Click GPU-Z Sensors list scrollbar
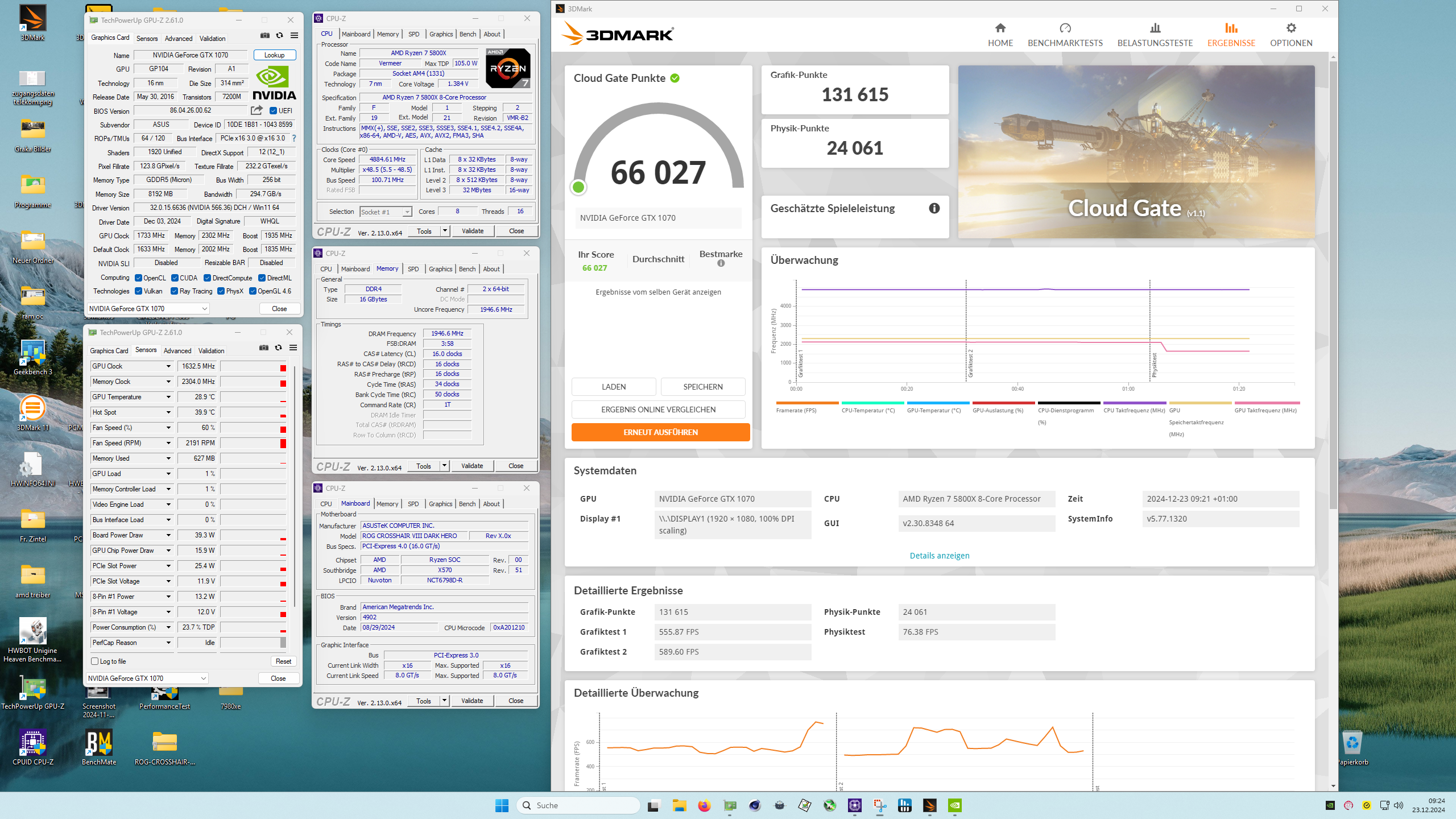 coord(294,486)
